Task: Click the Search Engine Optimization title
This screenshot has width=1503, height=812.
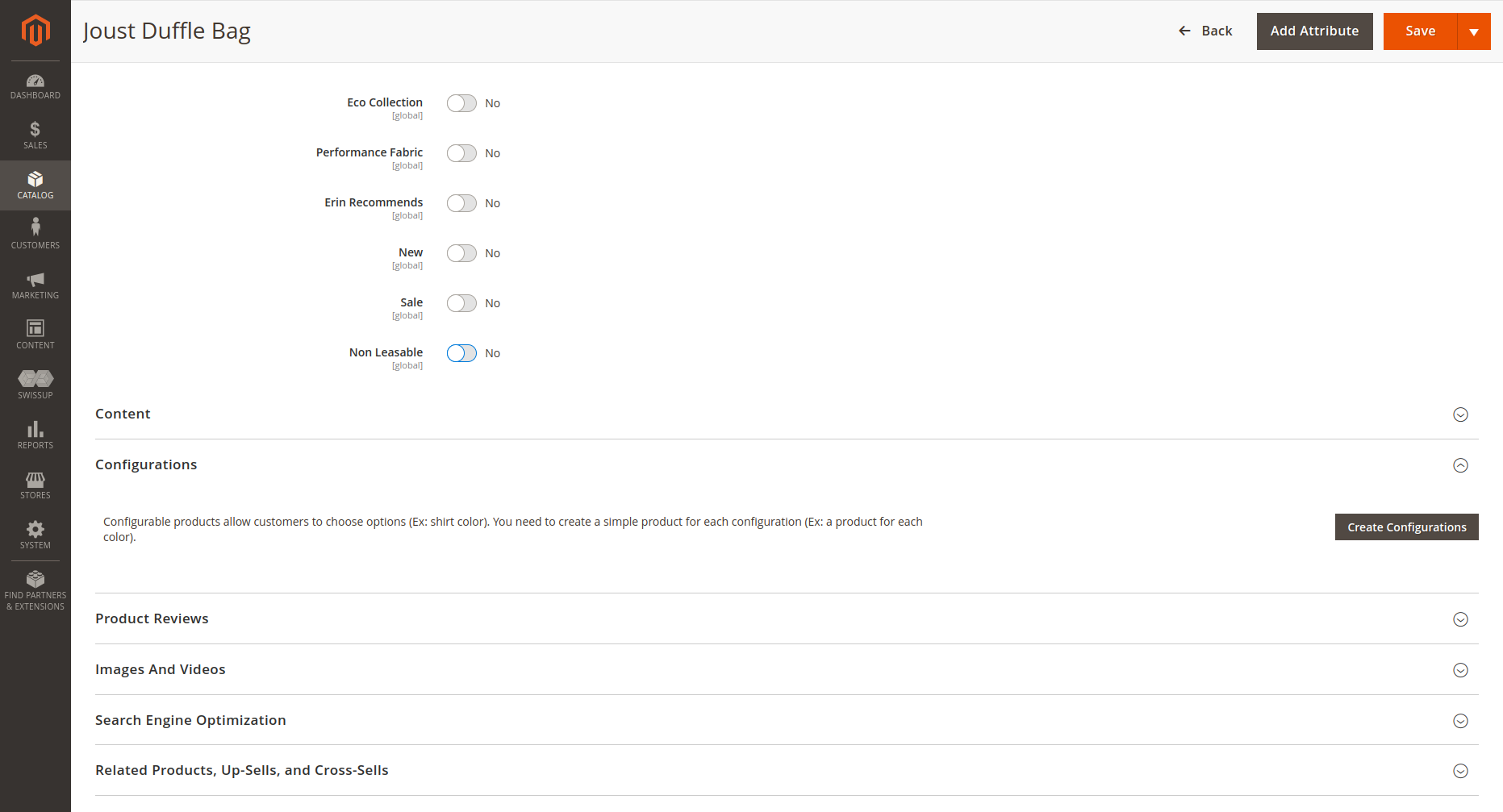Action: 190,720
